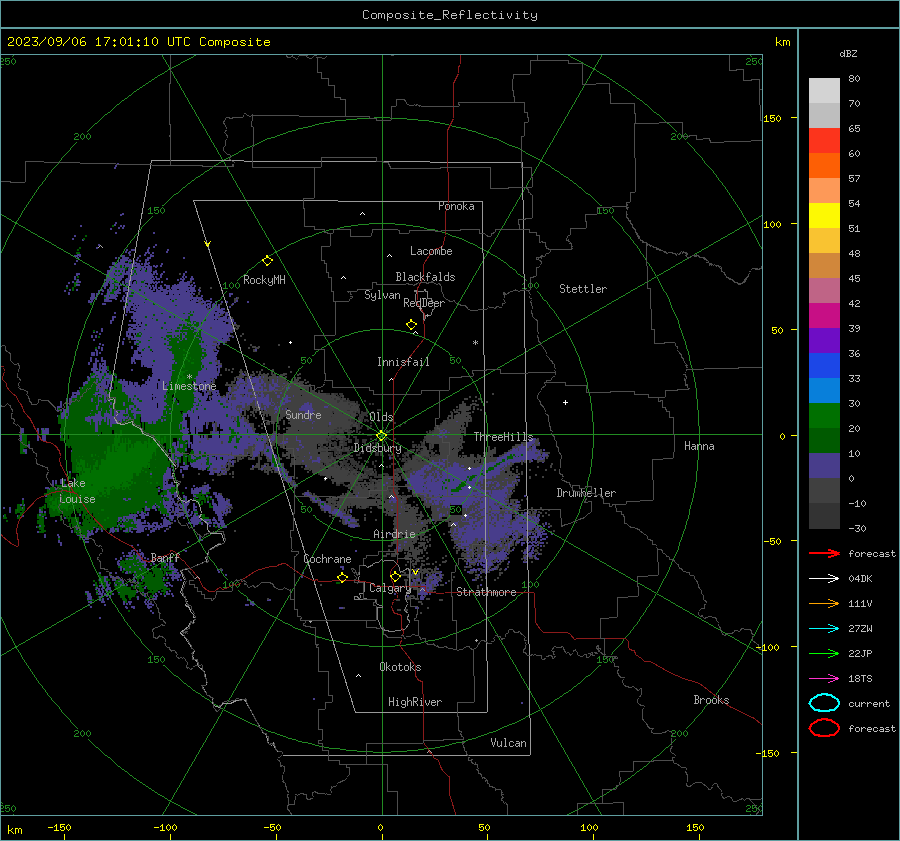Click the Sylvan label
The image size is (900, 841).
(382, 295)
